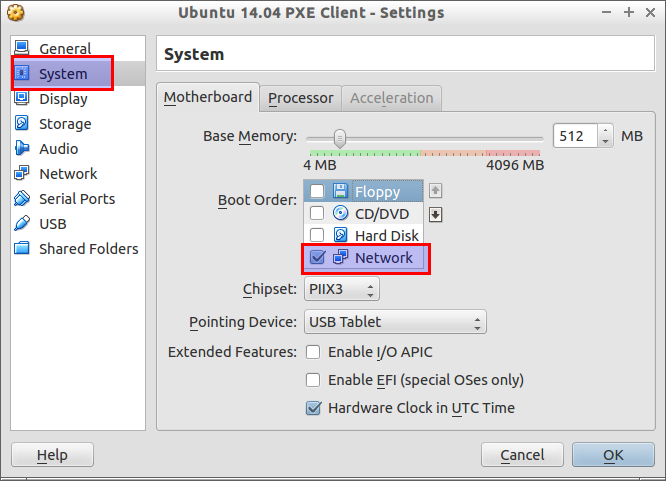Click the Base Memory slider handle
The image size is (666, 481).
[x=339, y=138]
